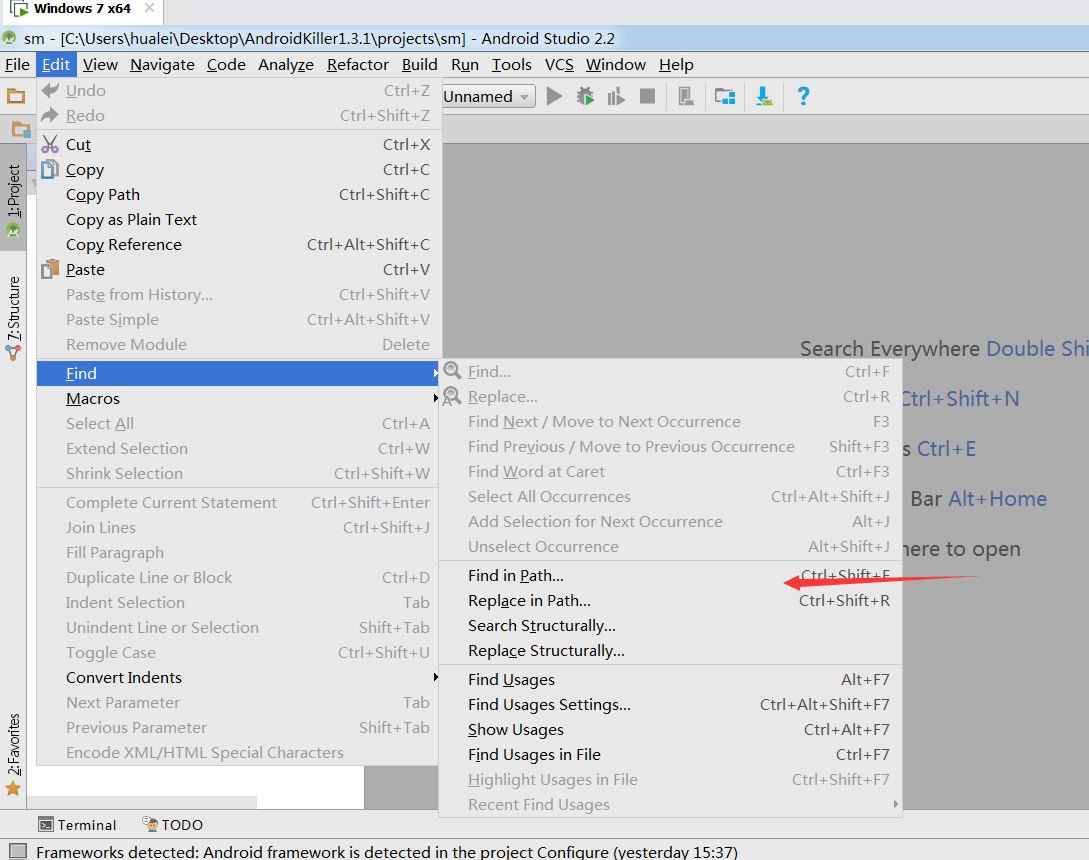Click the blue Help question mark icon

[x=803, y=96]
